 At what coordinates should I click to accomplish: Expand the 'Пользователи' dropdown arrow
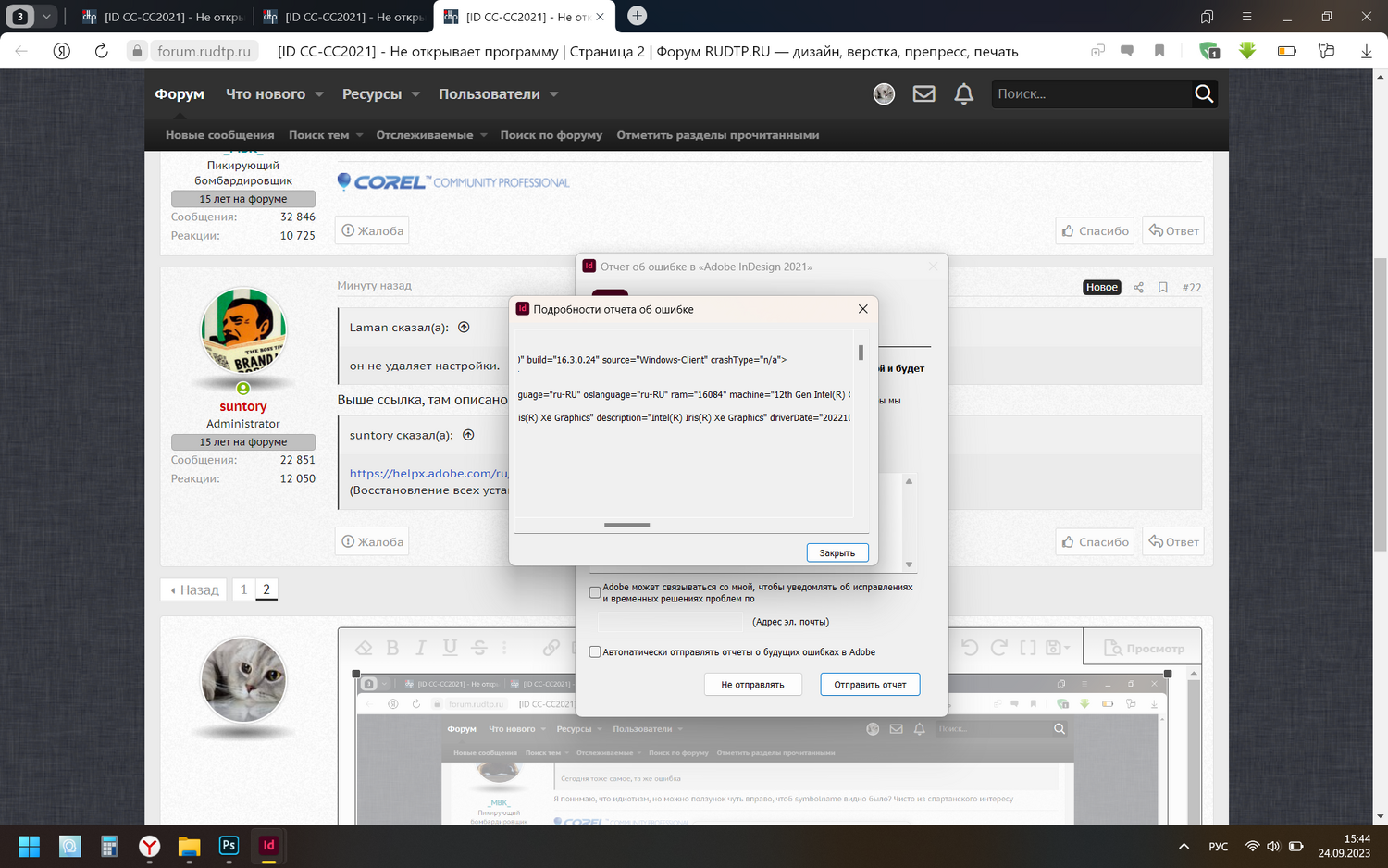(553, 94)
